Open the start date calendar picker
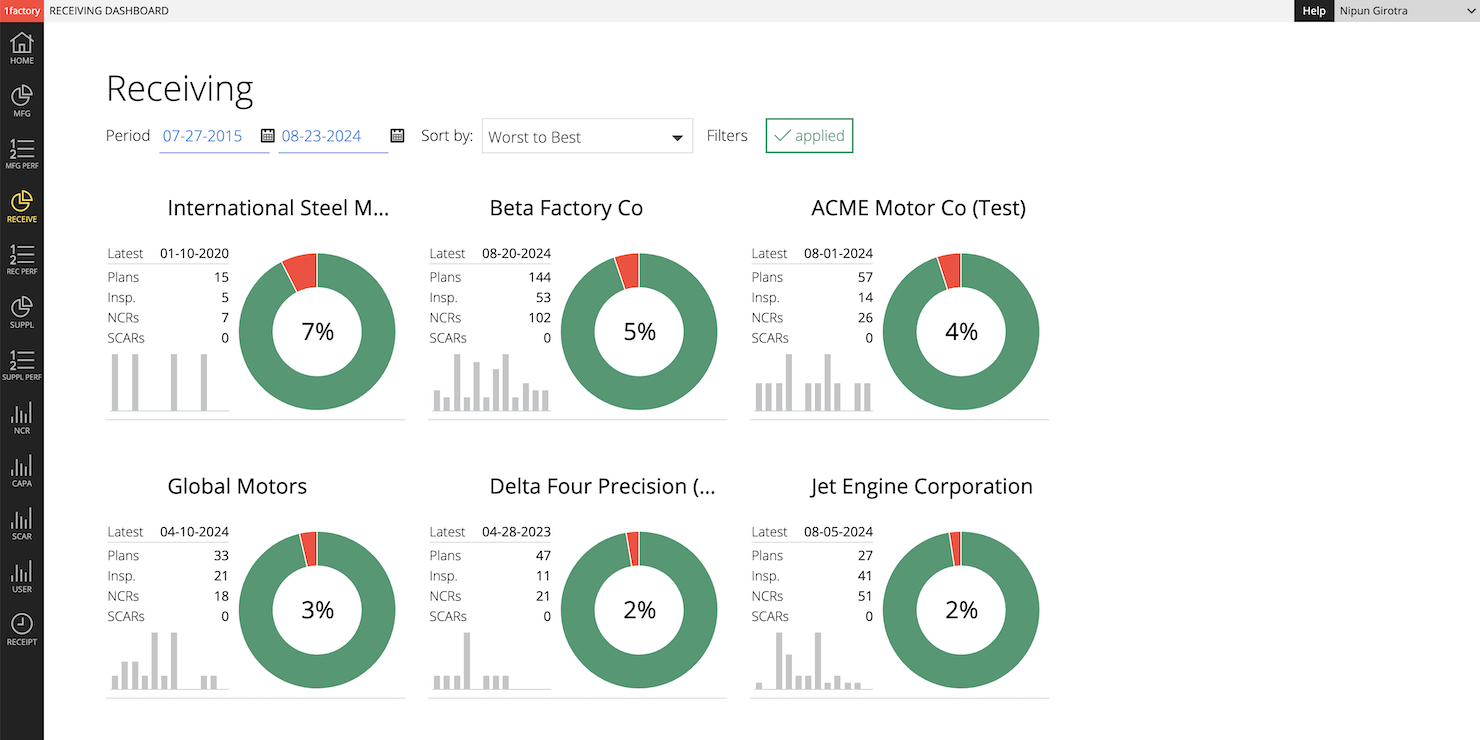This screenshot has height=740, width=1480. tap(267, 136)
